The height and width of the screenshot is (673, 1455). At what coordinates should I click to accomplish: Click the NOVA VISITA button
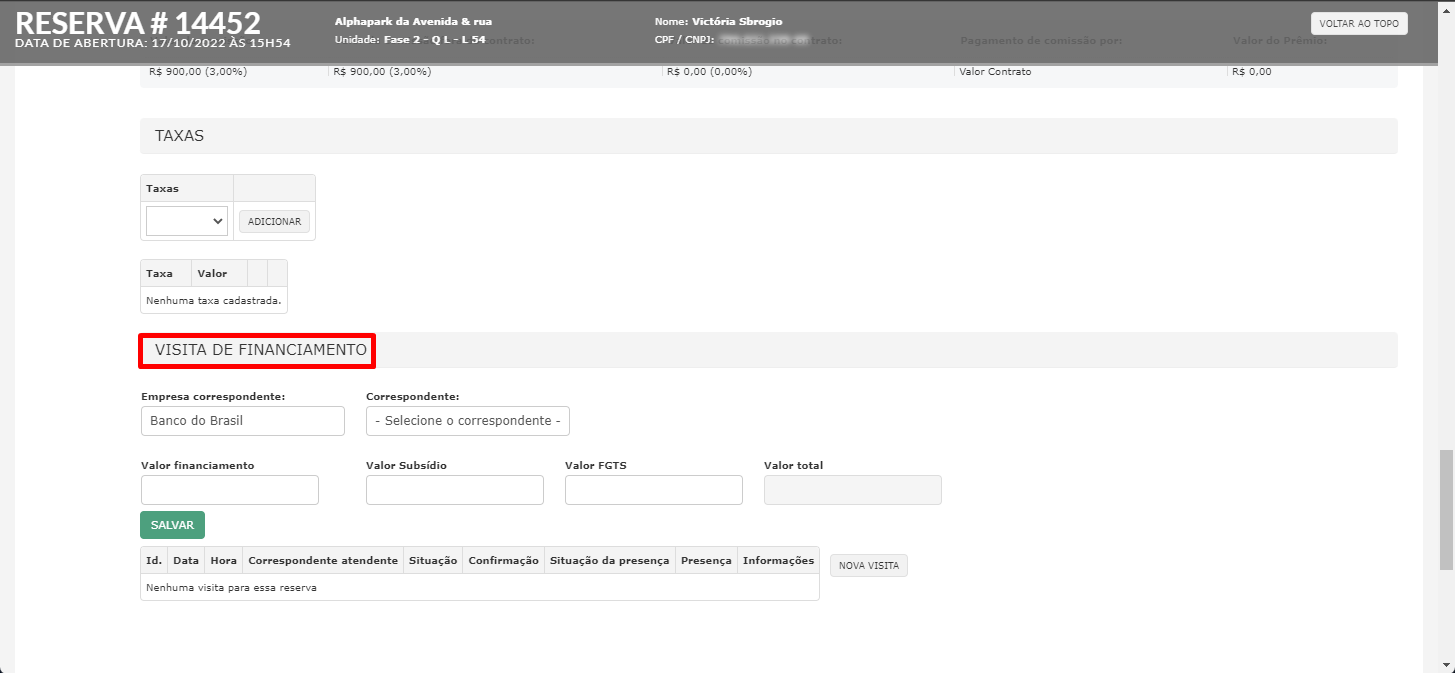869,566
